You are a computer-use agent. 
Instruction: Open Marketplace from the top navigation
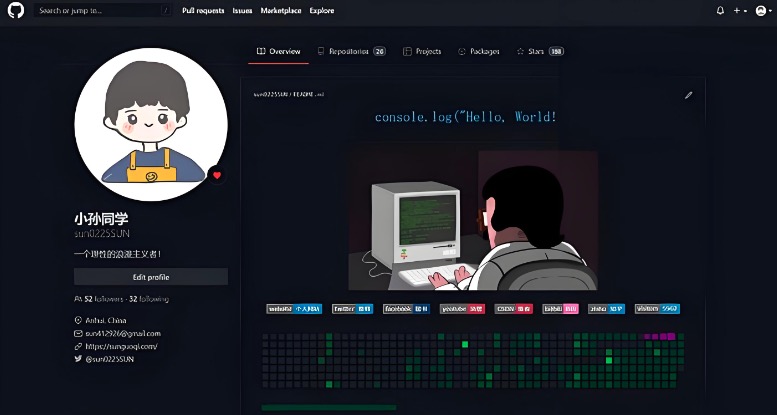point(280,10)
